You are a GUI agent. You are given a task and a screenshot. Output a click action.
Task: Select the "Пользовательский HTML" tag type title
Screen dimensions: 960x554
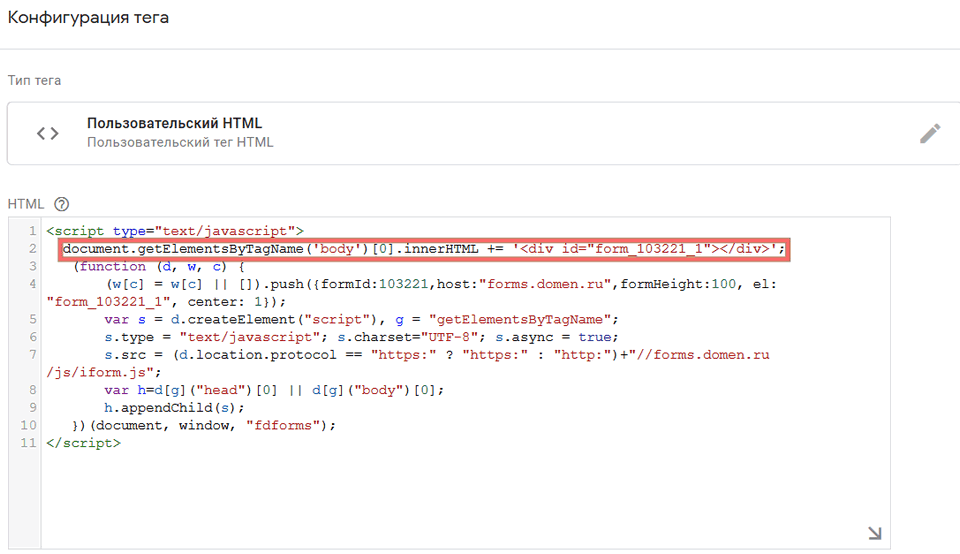coord(174,124)
